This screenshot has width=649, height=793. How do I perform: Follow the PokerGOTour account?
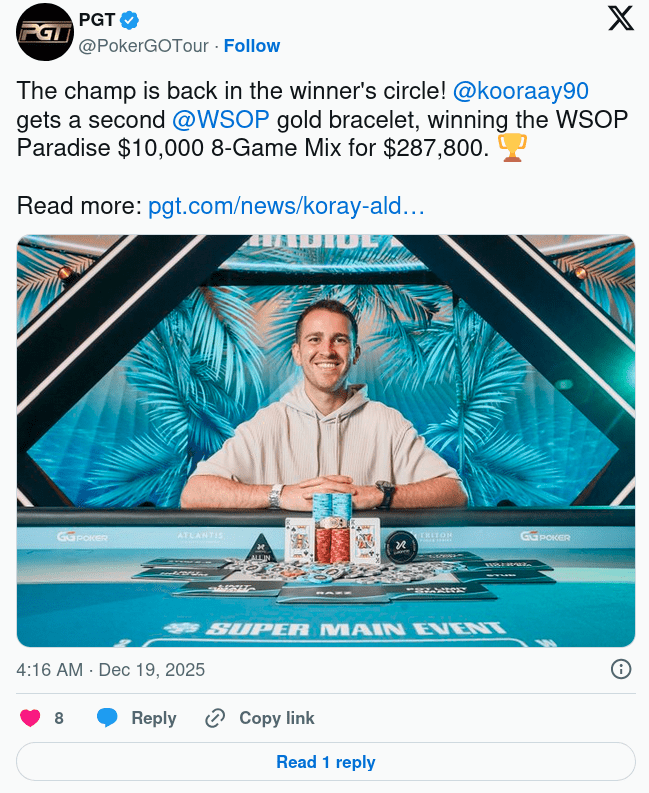click(251, 46)
